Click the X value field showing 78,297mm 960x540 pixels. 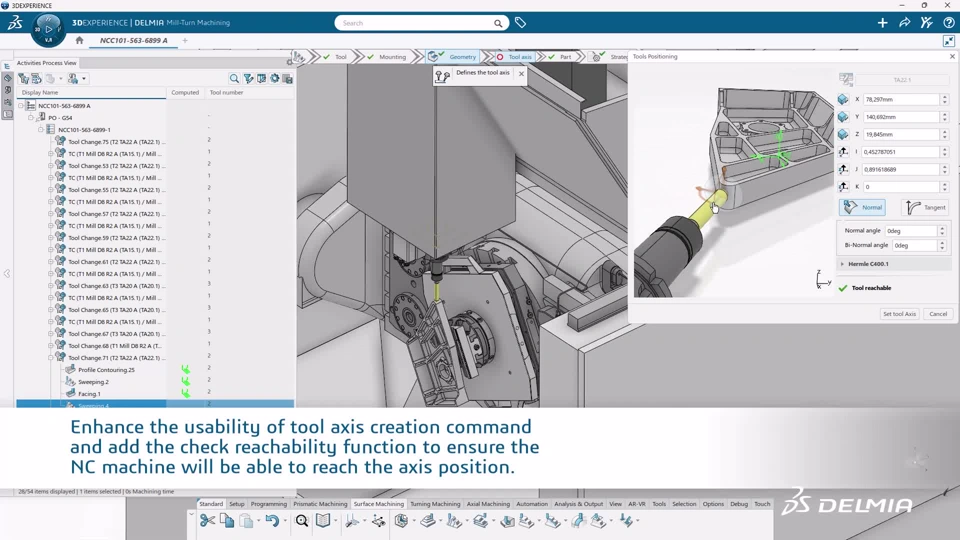click(901, 99)
